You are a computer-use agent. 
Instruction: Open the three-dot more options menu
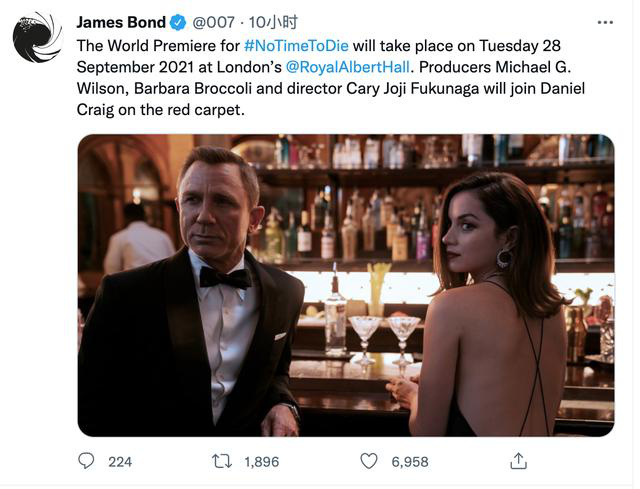pyautogui.click(x=605, y=22)
